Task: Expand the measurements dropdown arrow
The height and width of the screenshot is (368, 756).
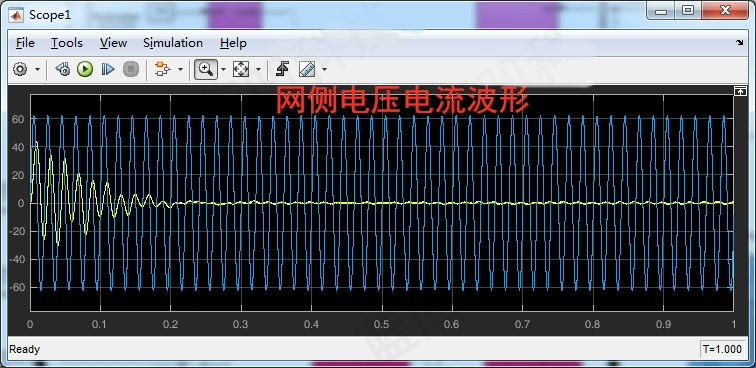Action: pos(324,69)
